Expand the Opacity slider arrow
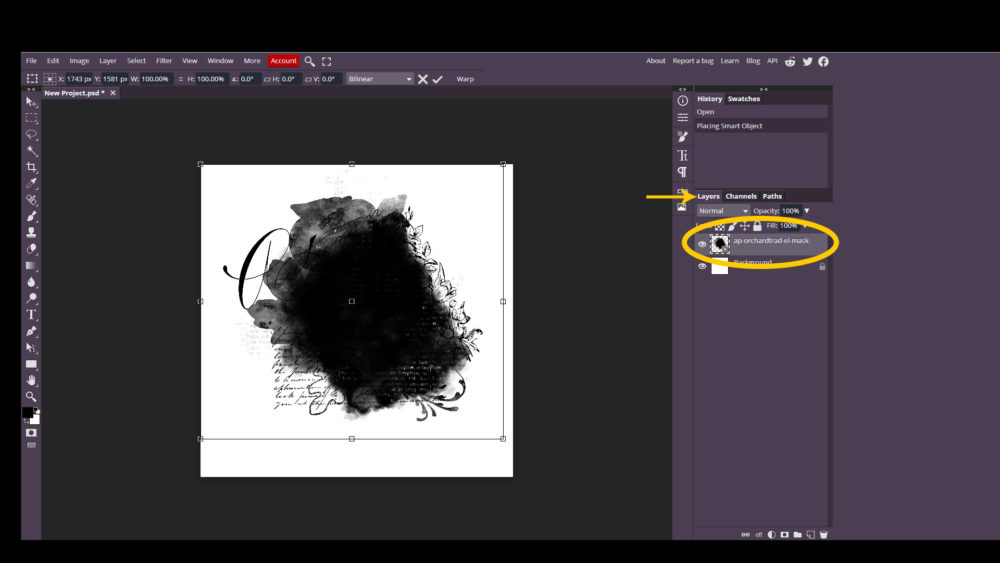This screenshot has width=1000, height=563. click(x=807, y=211)
